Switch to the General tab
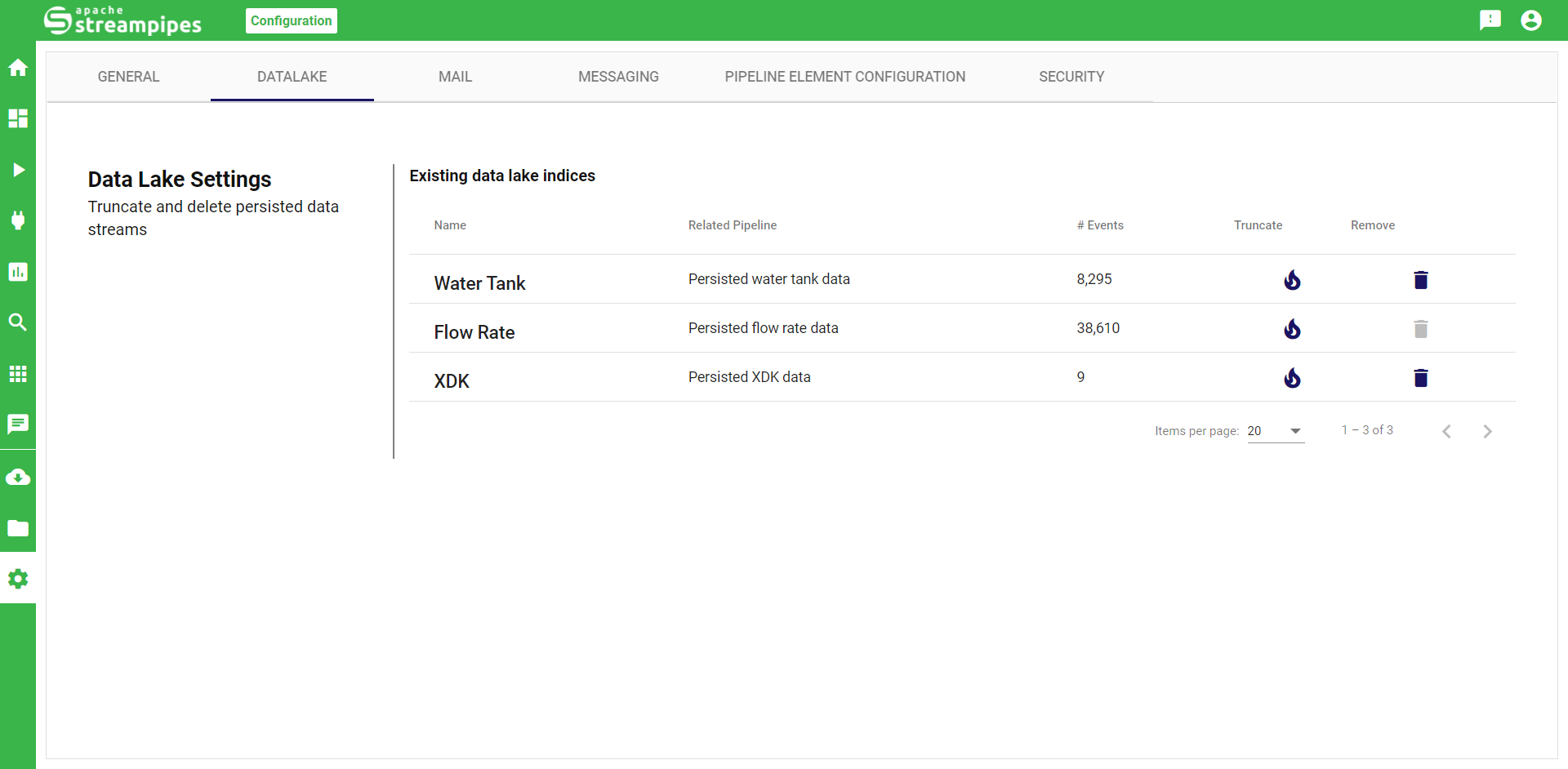The image size is (1568, 769). click(128, 77)
